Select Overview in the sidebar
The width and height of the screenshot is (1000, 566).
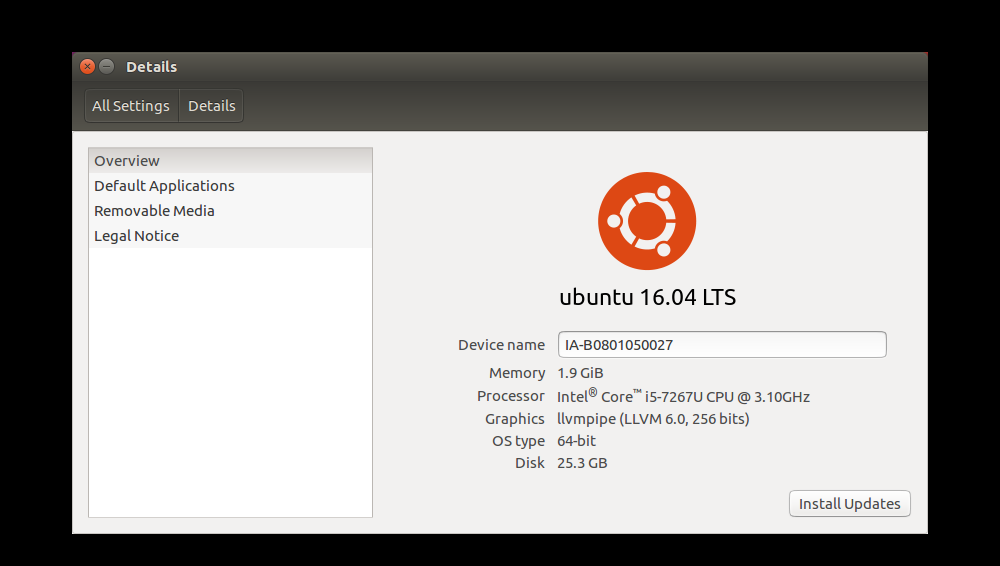tap(230, 161)
